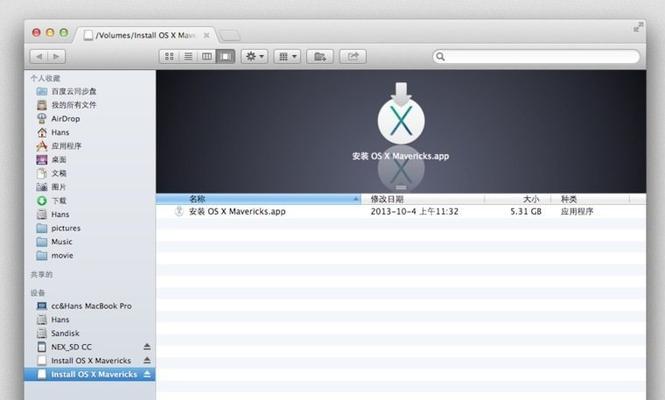This screenshot has width=665, height=400.
Task: Sort by the 名称 column header
Action: pos(258,199)
